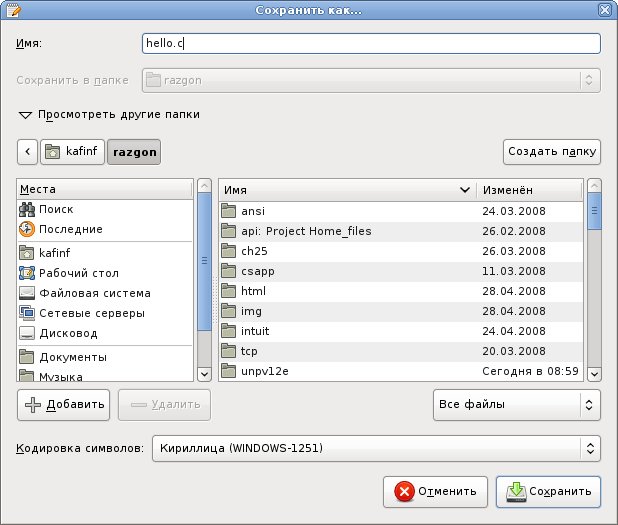Click the ansi folder icon
This screenshot has width=618, height=525.
click(229, 211)
